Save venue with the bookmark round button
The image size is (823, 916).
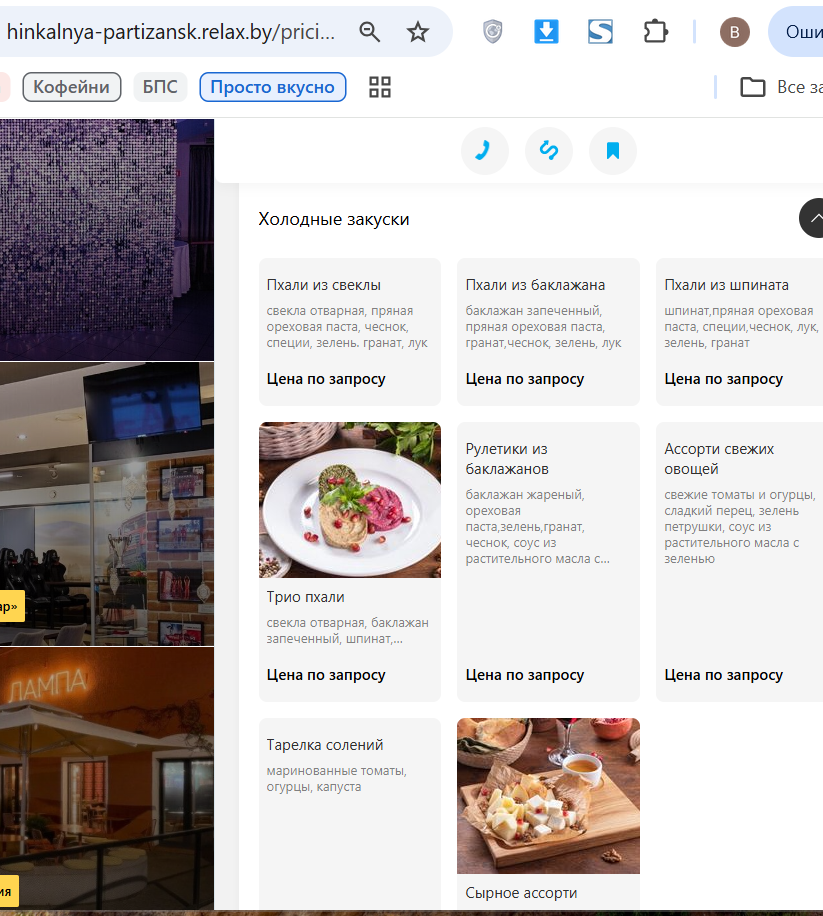613,151
